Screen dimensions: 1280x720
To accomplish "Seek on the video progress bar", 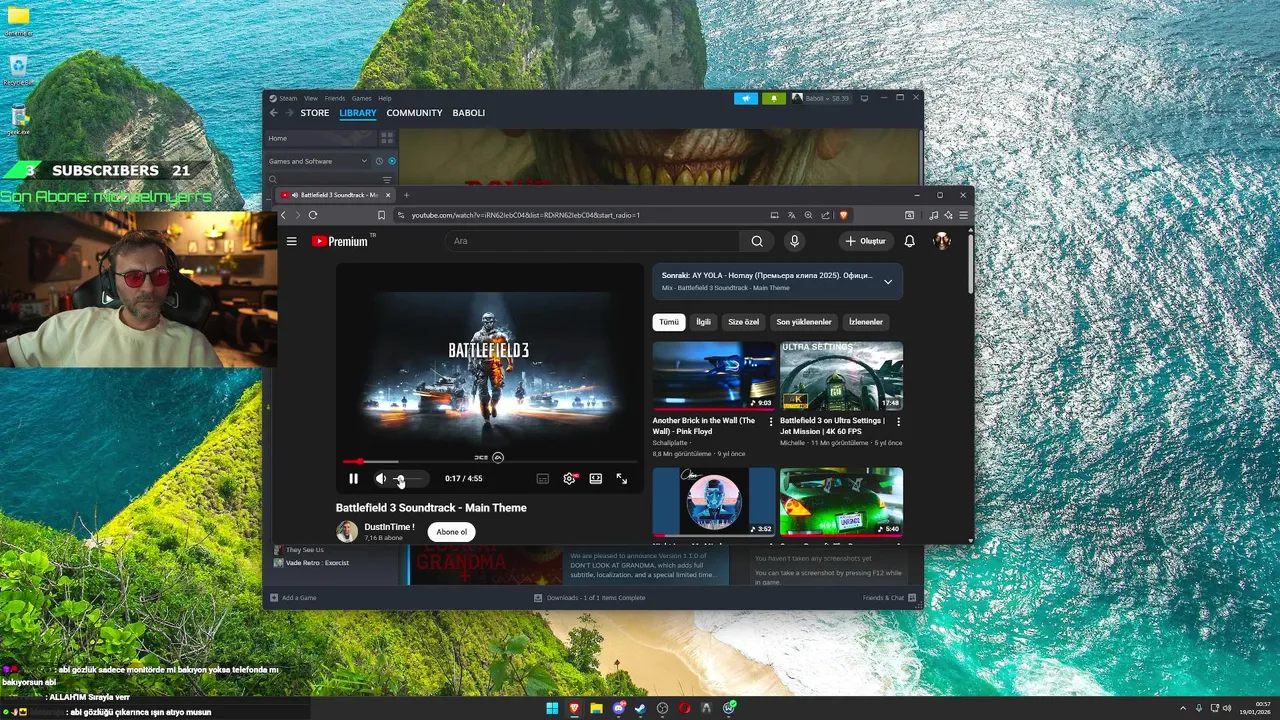I will (x=489, y=461).
